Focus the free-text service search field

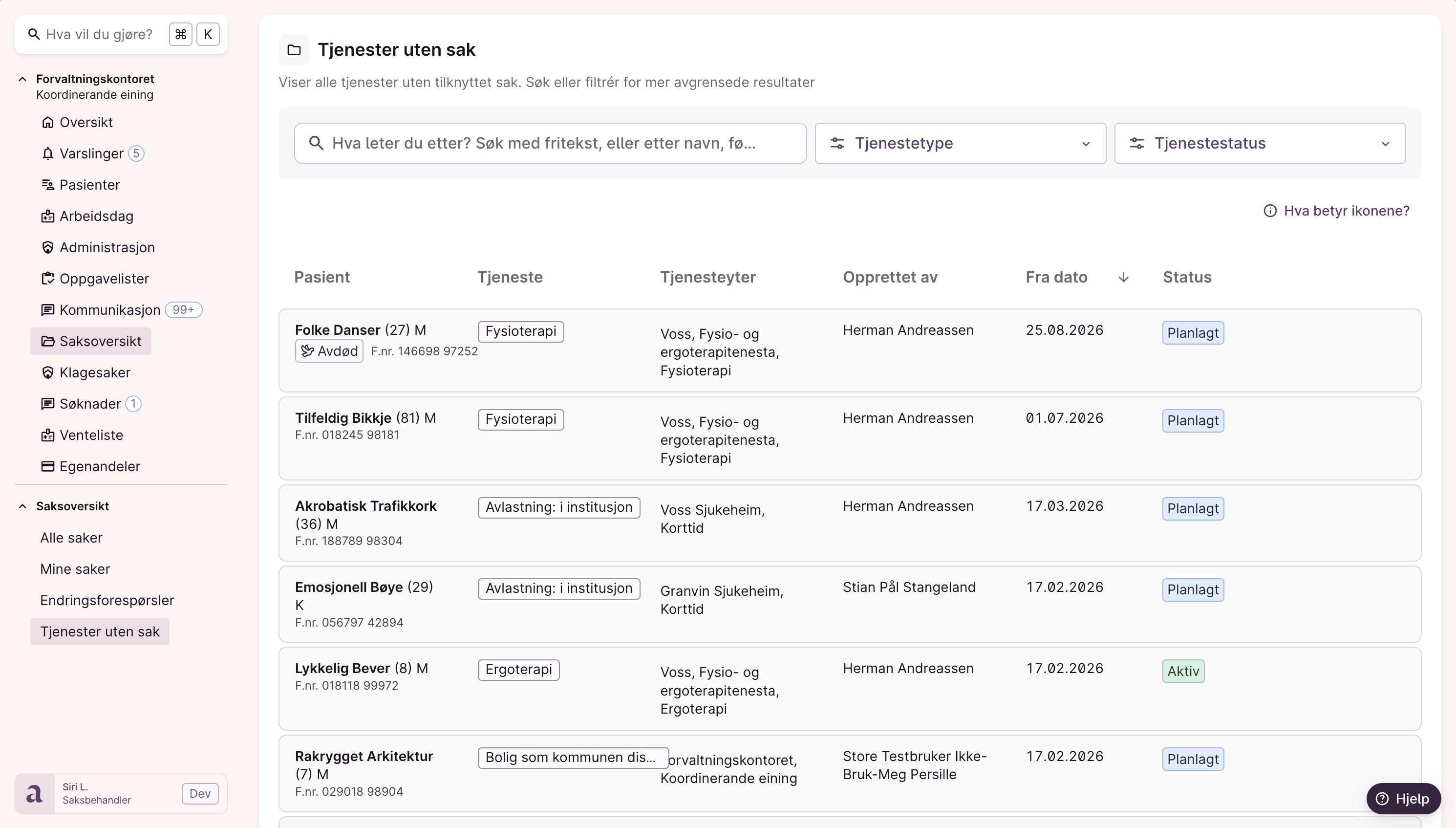[550, 143]
